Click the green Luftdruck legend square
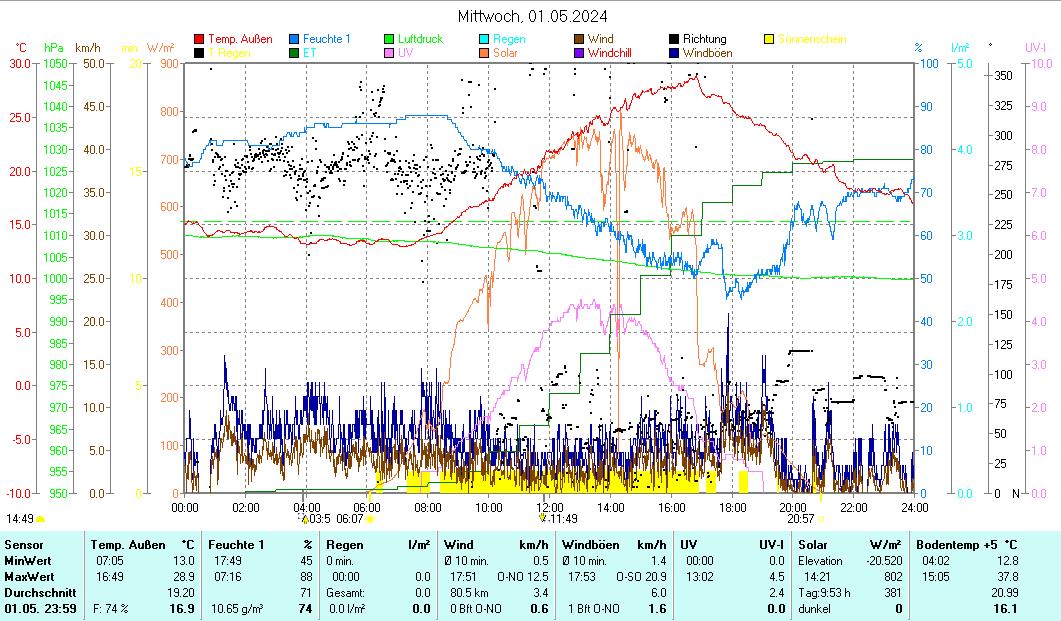This screenshot has width=1061, height=621. click(390, 39)
